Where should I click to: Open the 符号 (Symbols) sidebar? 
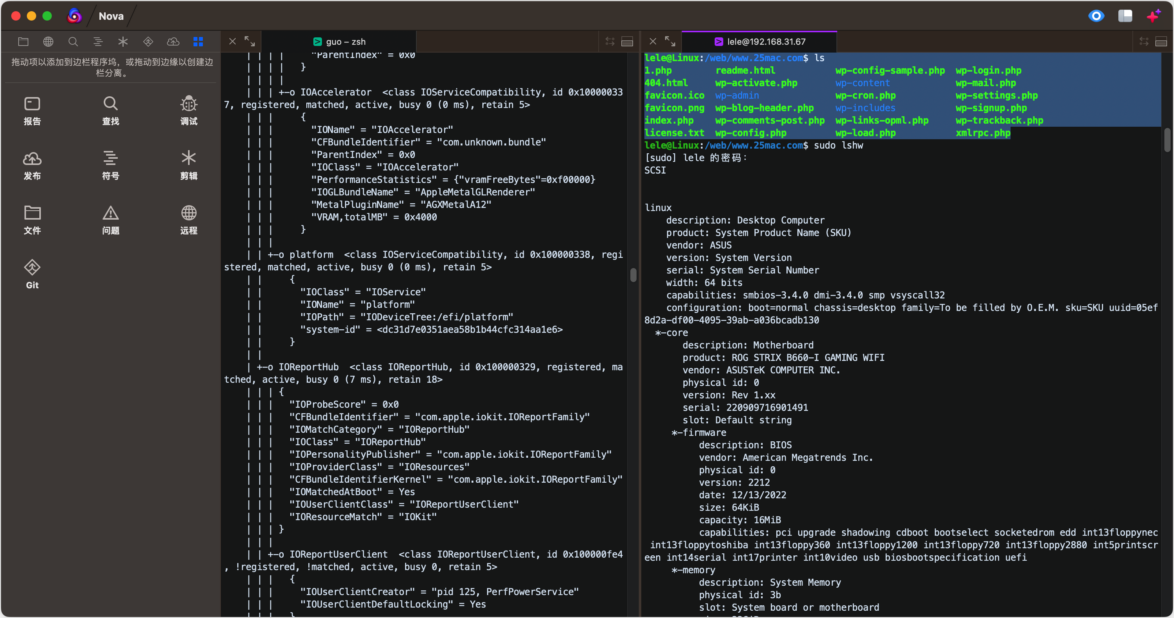pyautogui.click(x=110, y=165)
